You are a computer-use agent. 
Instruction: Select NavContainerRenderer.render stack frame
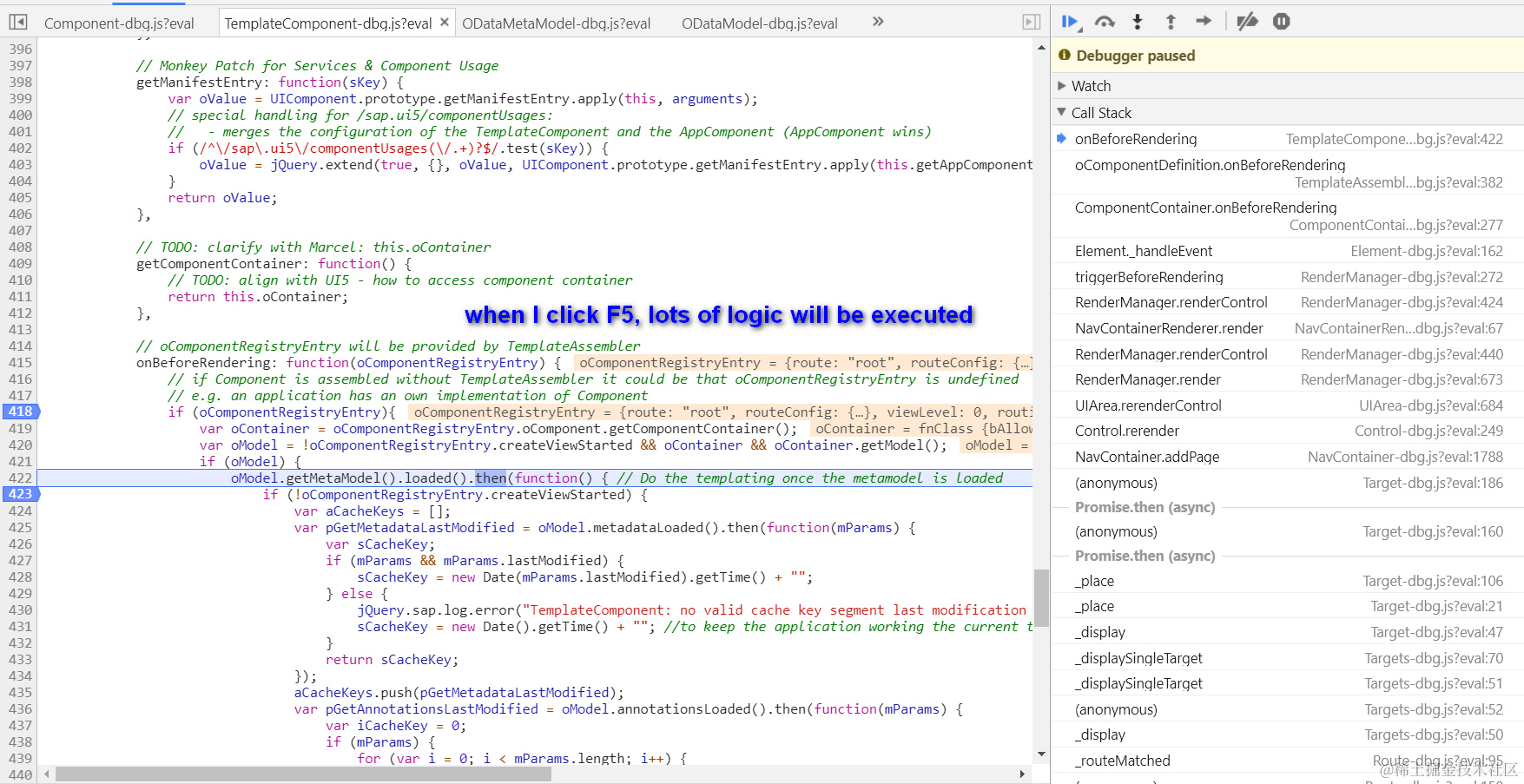pos(1287,328)
